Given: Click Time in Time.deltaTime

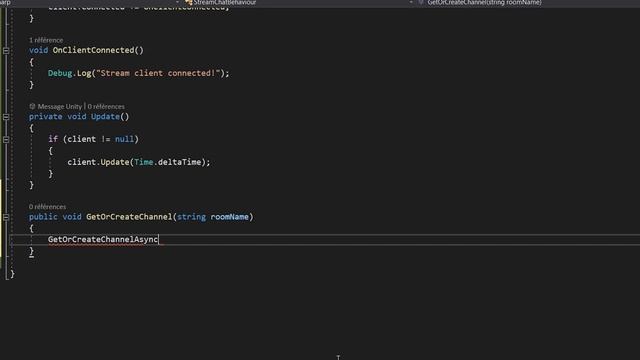Looking at the screenshot, I should click(144, 162).
